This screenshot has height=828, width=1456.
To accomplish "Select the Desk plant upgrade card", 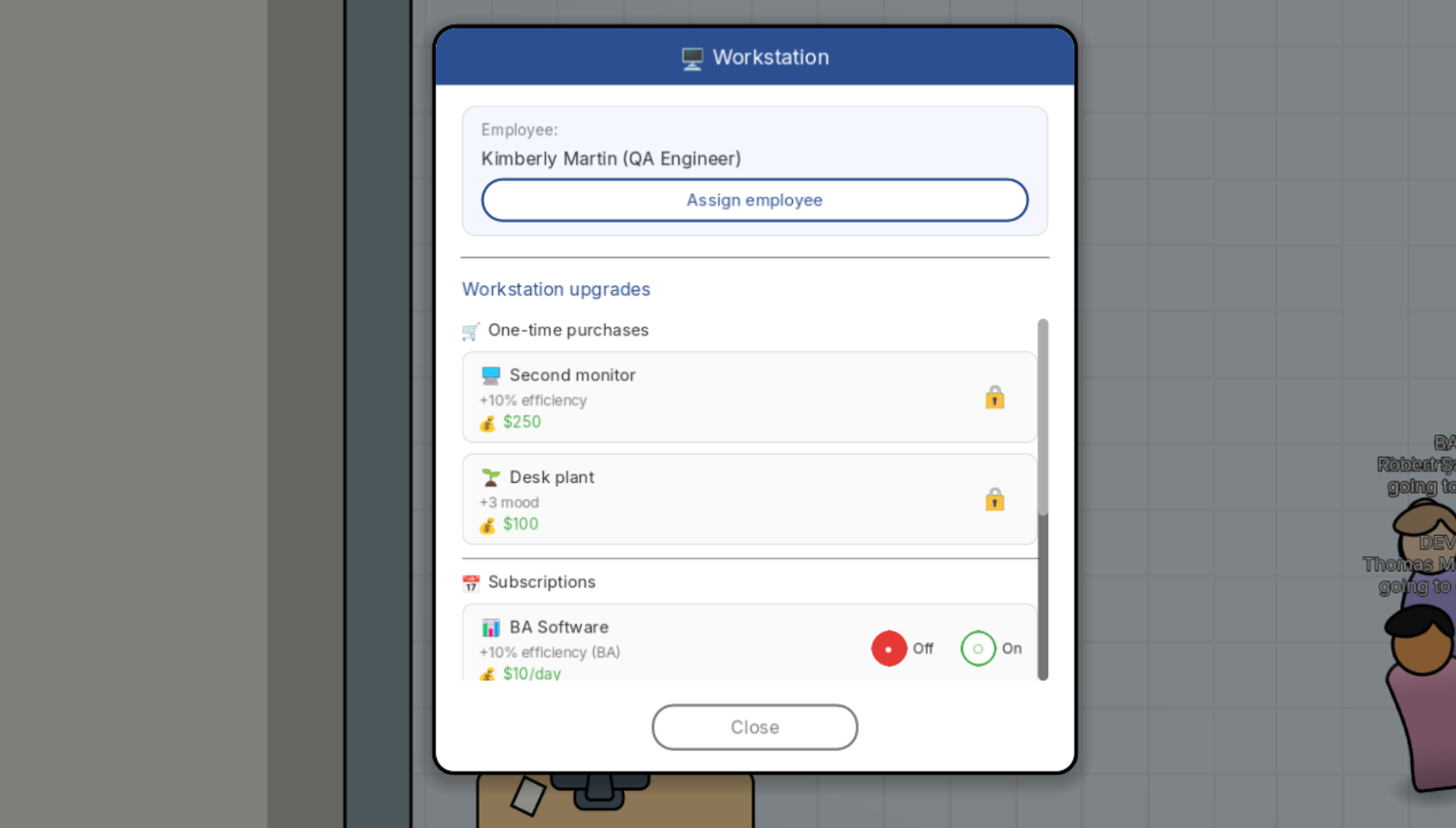I will click(750, 499).
